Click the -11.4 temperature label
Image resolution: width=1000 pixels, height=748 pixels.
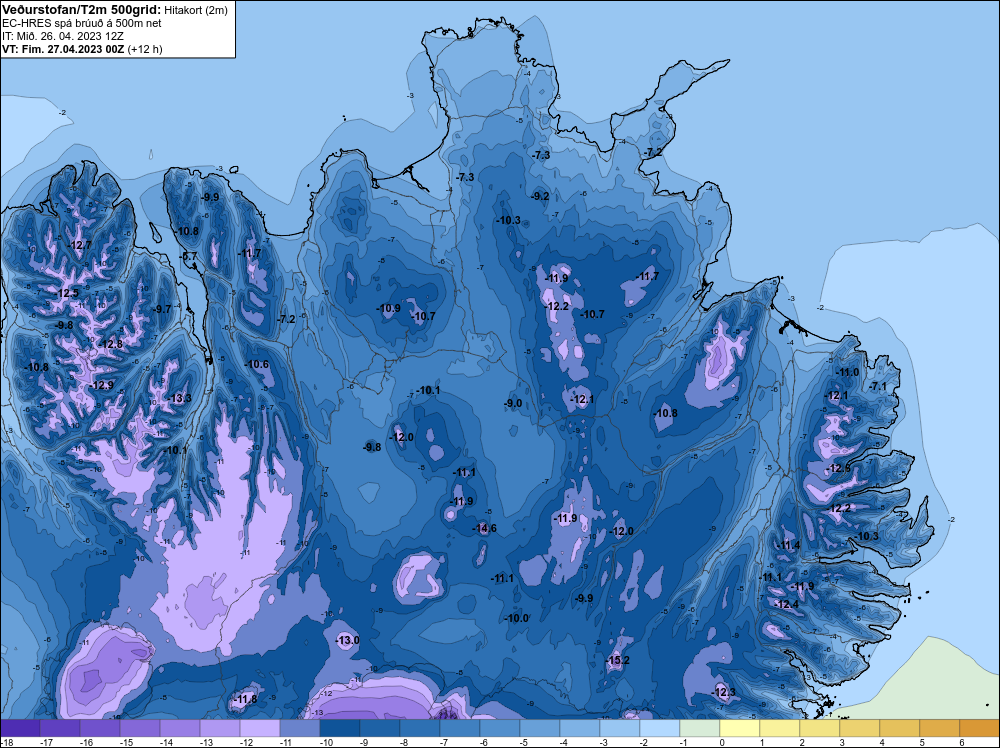click(789, 545)
